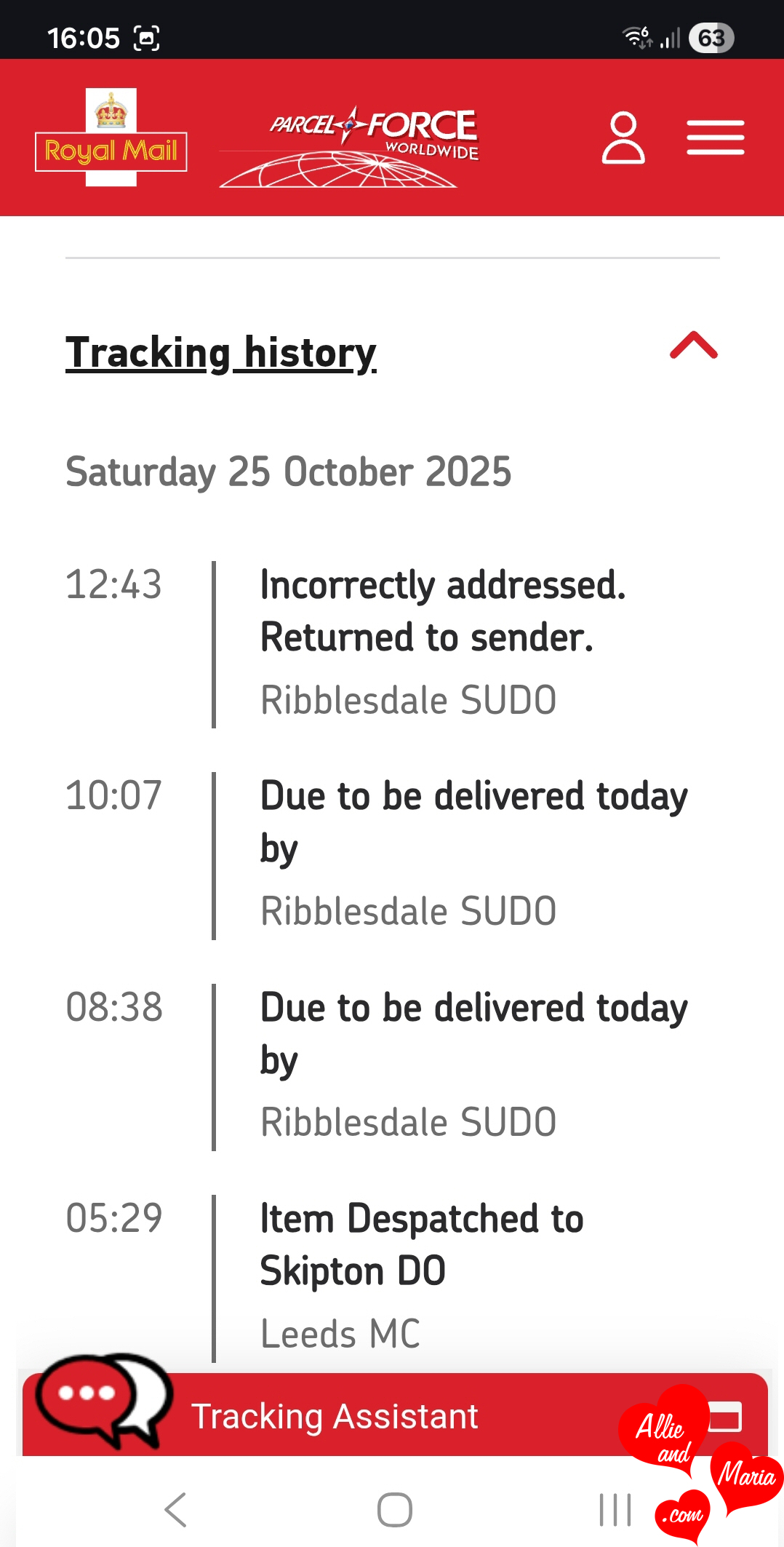Click the Tracking history heading link
The image size is (784, 1547).
point(221,353)
